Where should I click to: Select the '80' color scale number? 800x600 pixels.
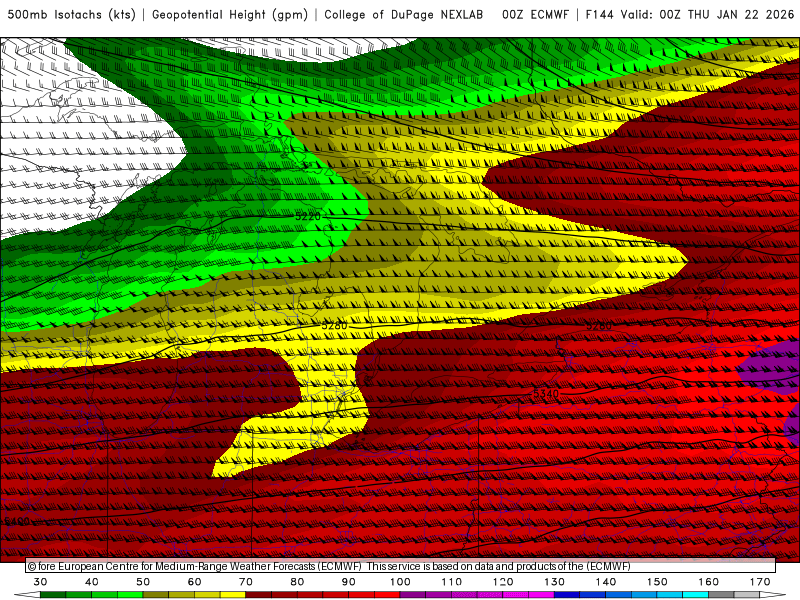297,582
